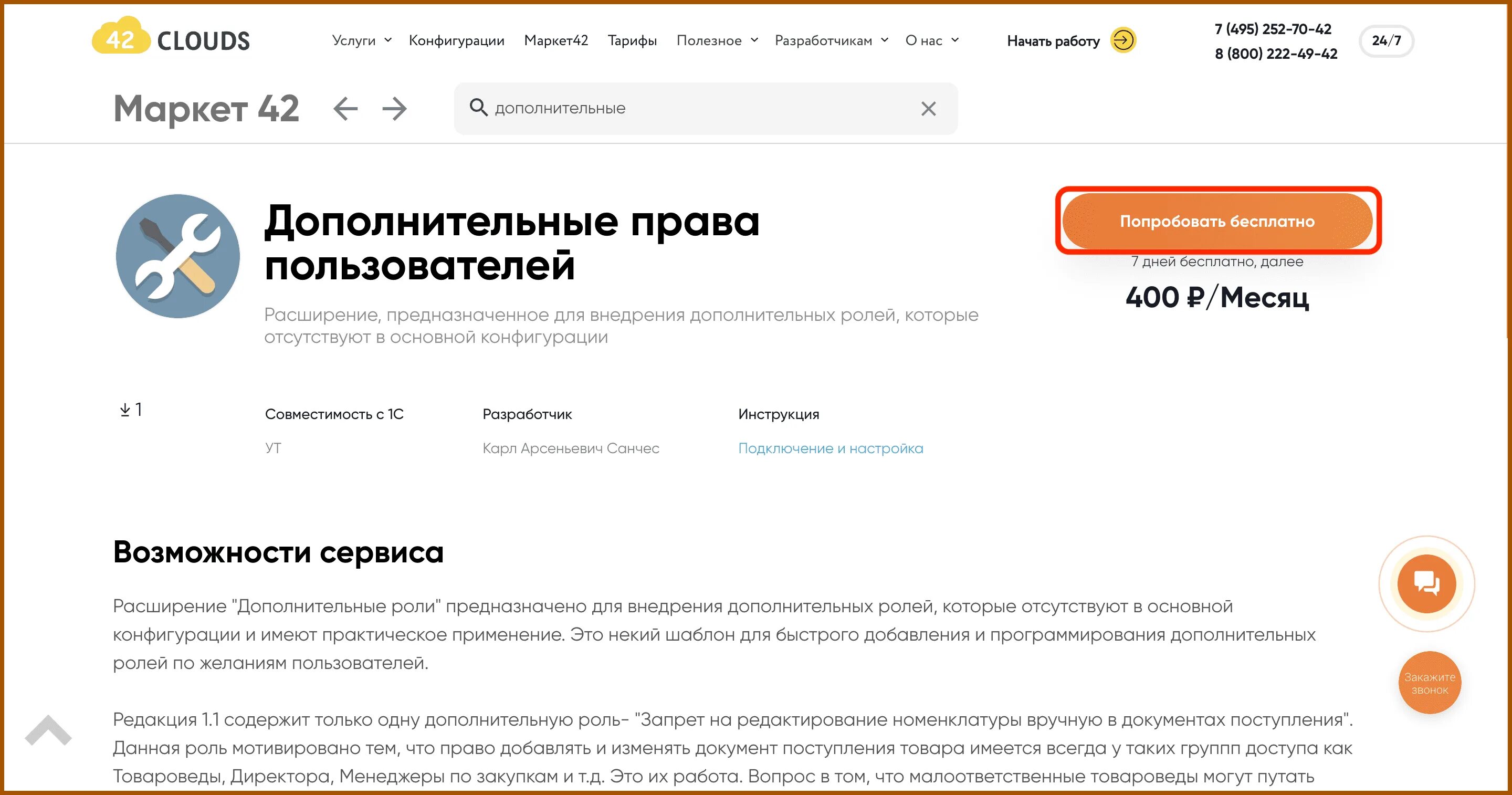Screen dimensions: 1512x795
Task: Click the search magnifier icon
Action: click(478, 108)
